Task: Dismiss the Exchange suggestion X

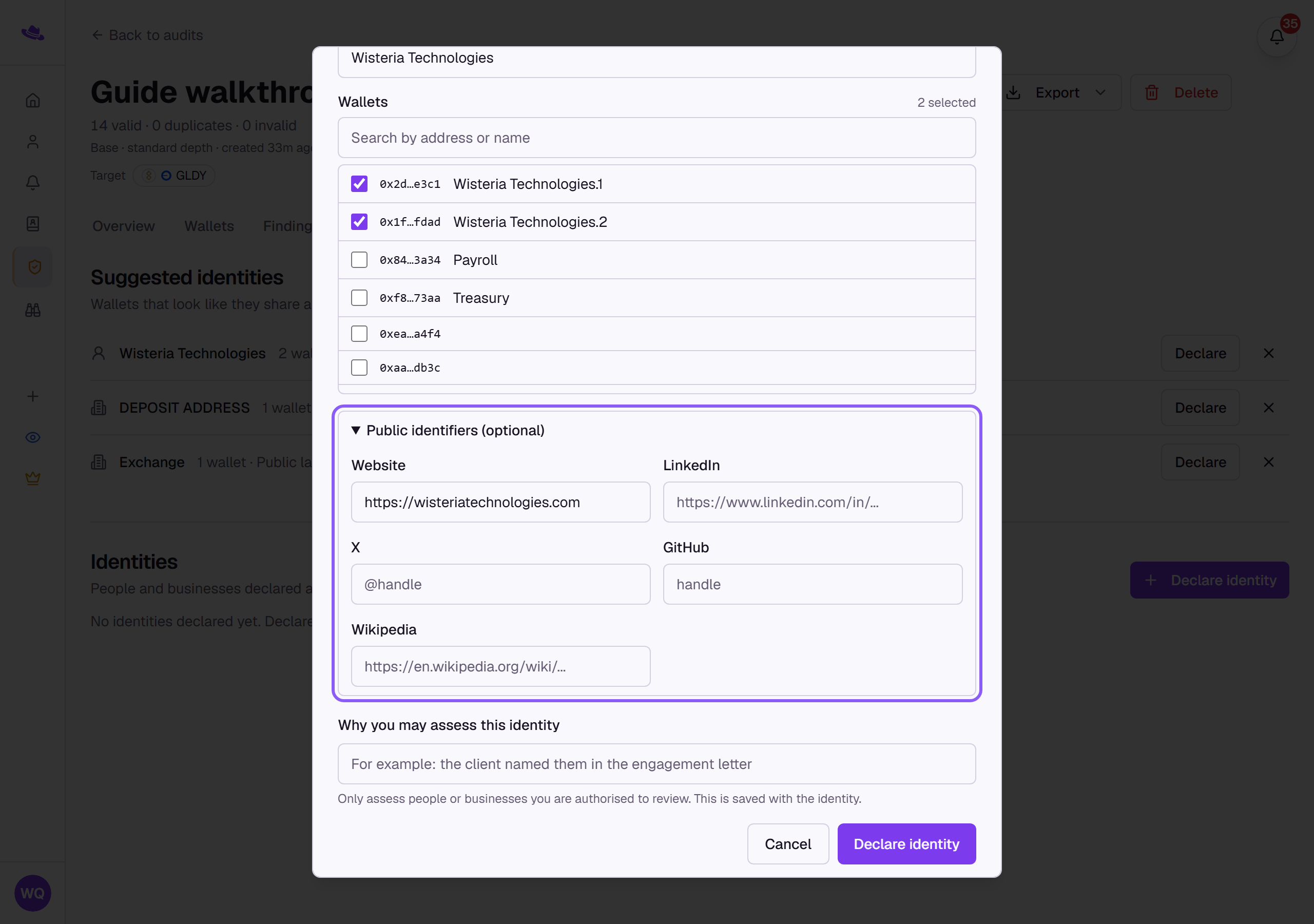Action: click(1268, 462)
